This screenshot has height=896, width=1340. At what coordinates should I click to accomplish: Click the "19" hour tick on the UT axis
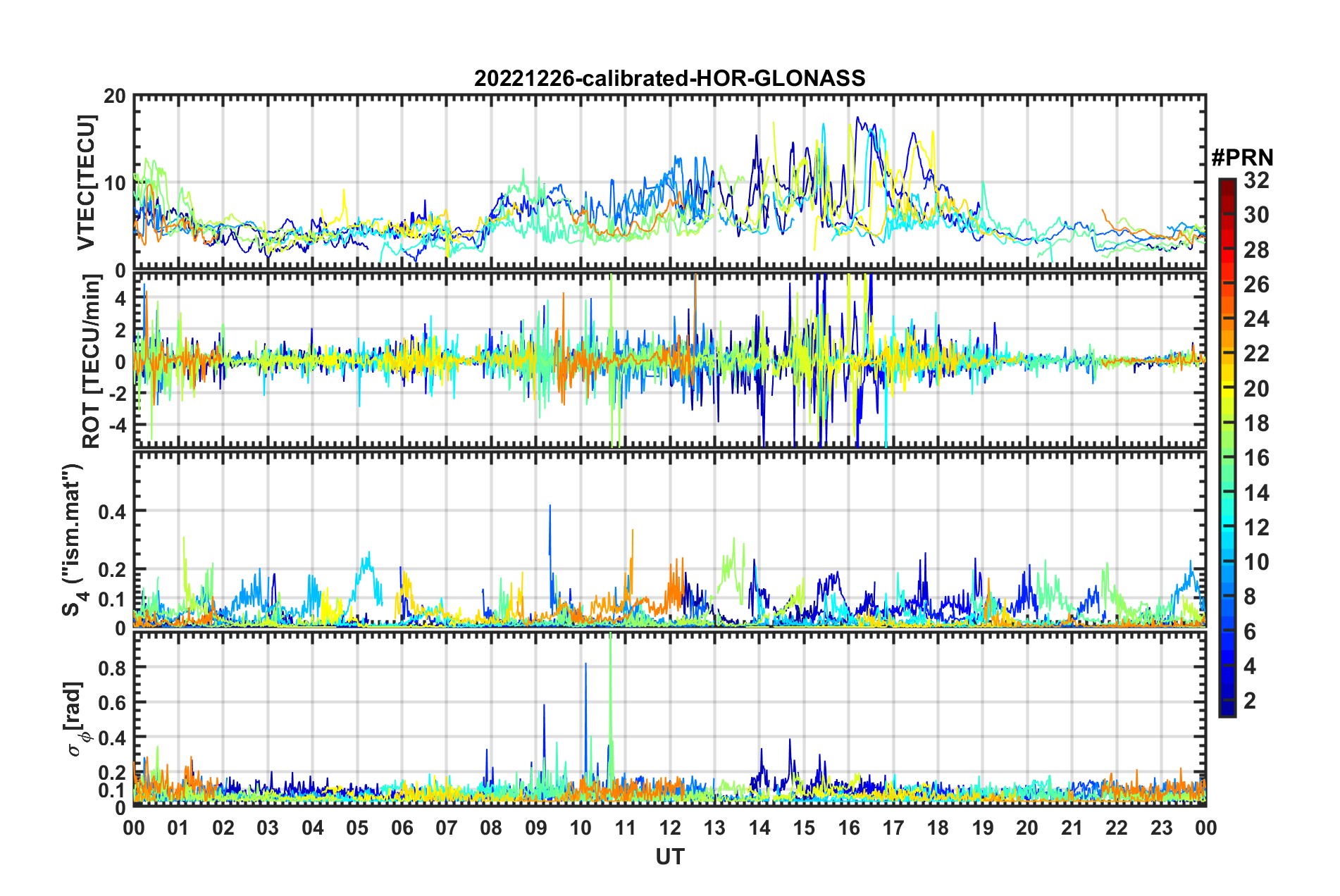(x=983, y=827)
